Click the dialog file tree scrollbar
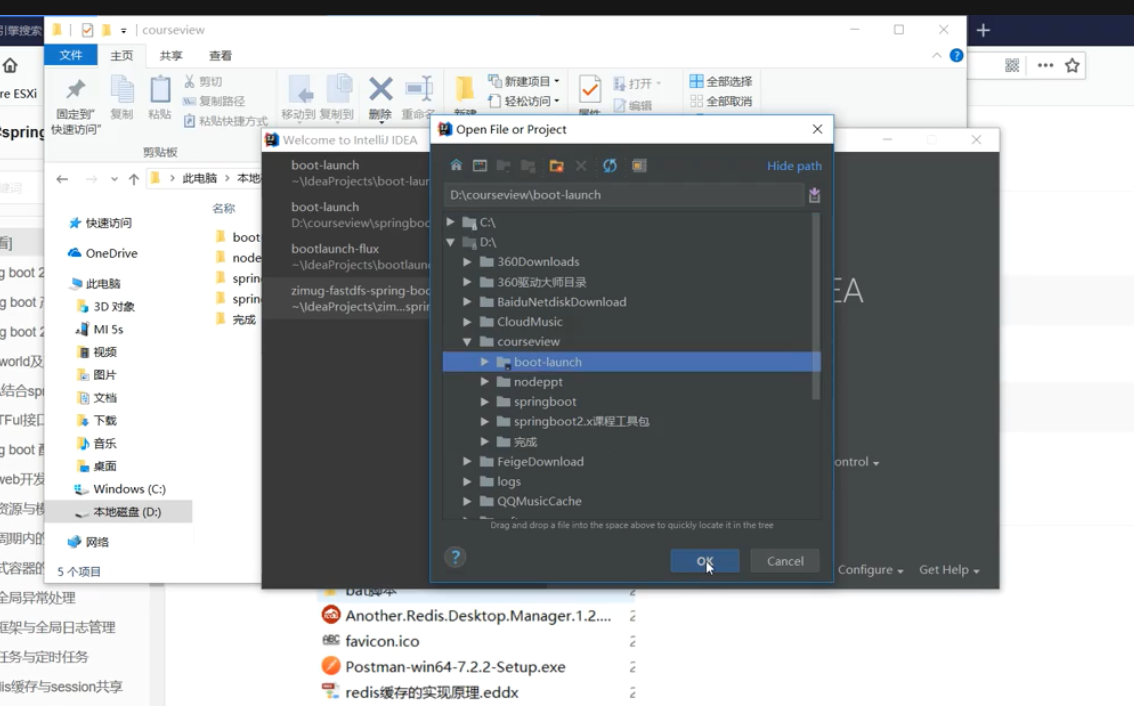The height and width of the screenshot is (706, 1134). pos(816,306)
